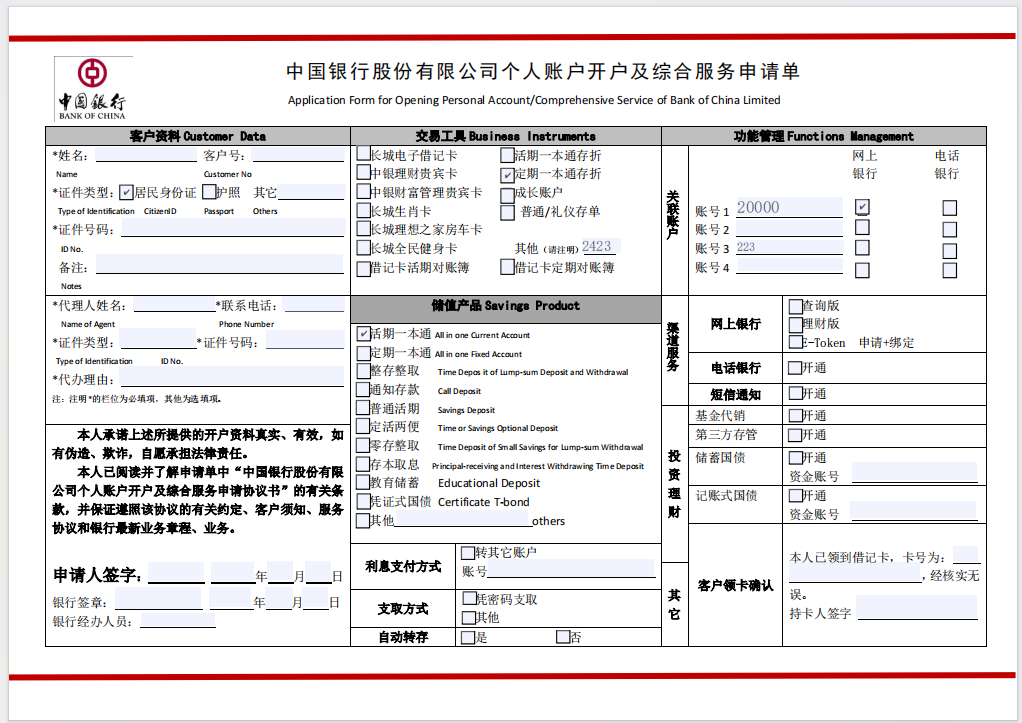Tick the 成长账户 checkbox
Image resolution: width=1022 pixels, height=723 pixels.
click(x=507, y=195)
